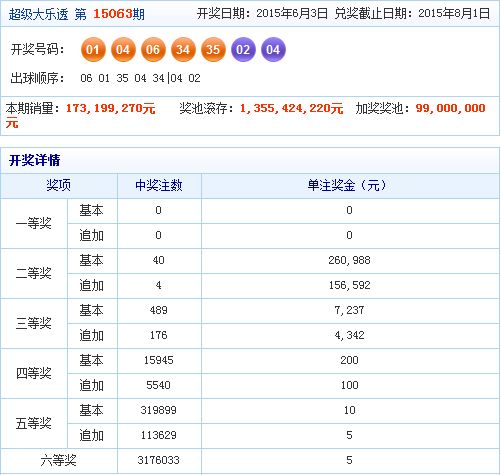
Task: Click the orange 04 lottery ball
Action: [123, 50]
